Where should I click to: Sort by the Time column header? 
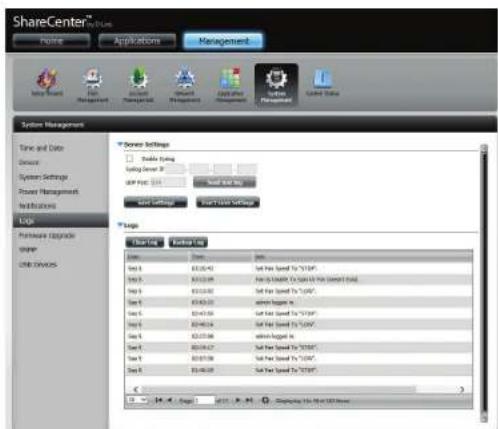click(220, 257)
